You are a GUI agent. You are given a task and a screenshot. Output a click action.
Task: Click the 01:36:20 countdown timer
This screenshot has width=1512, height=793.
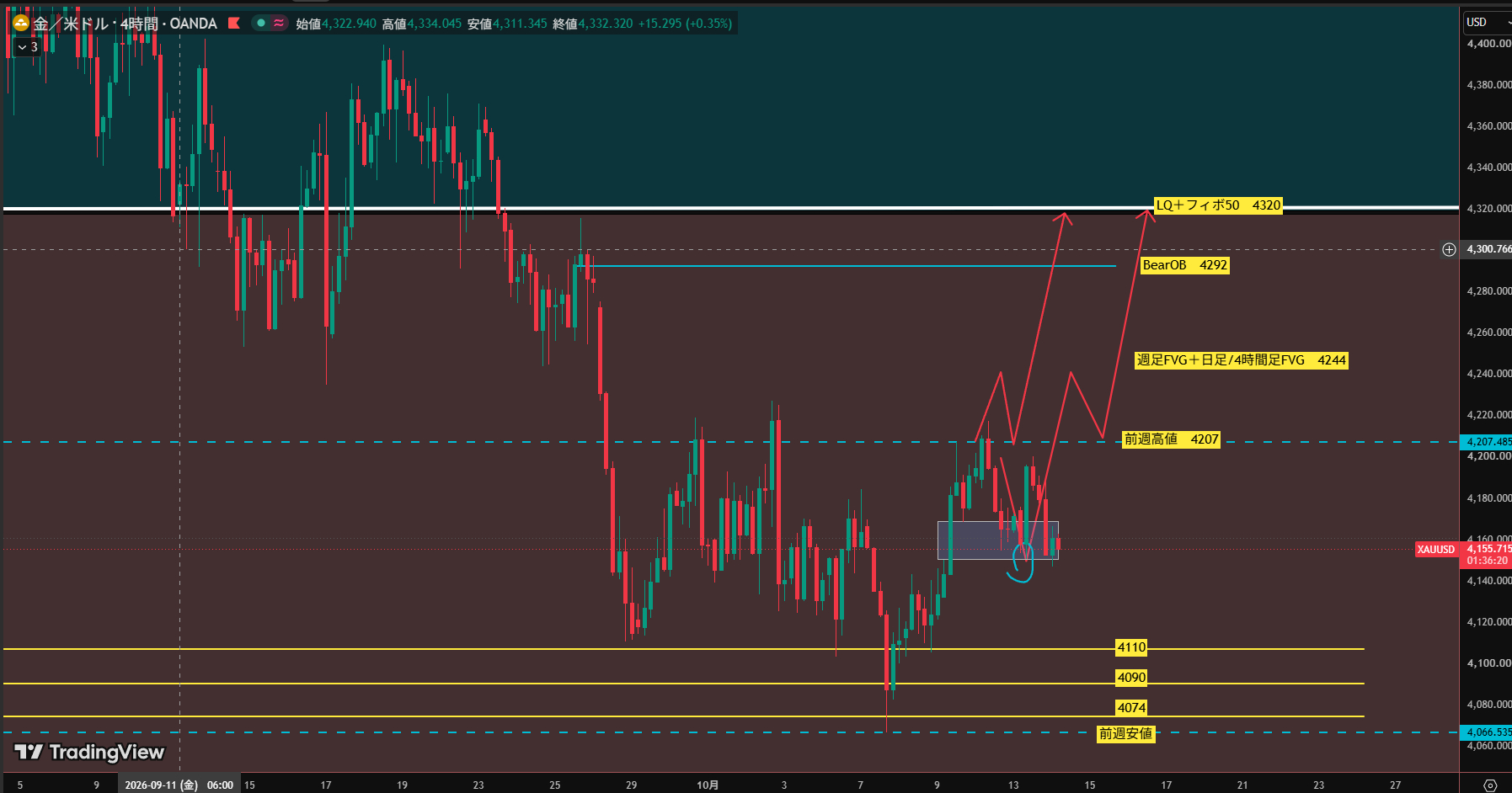coord(1486,561)
